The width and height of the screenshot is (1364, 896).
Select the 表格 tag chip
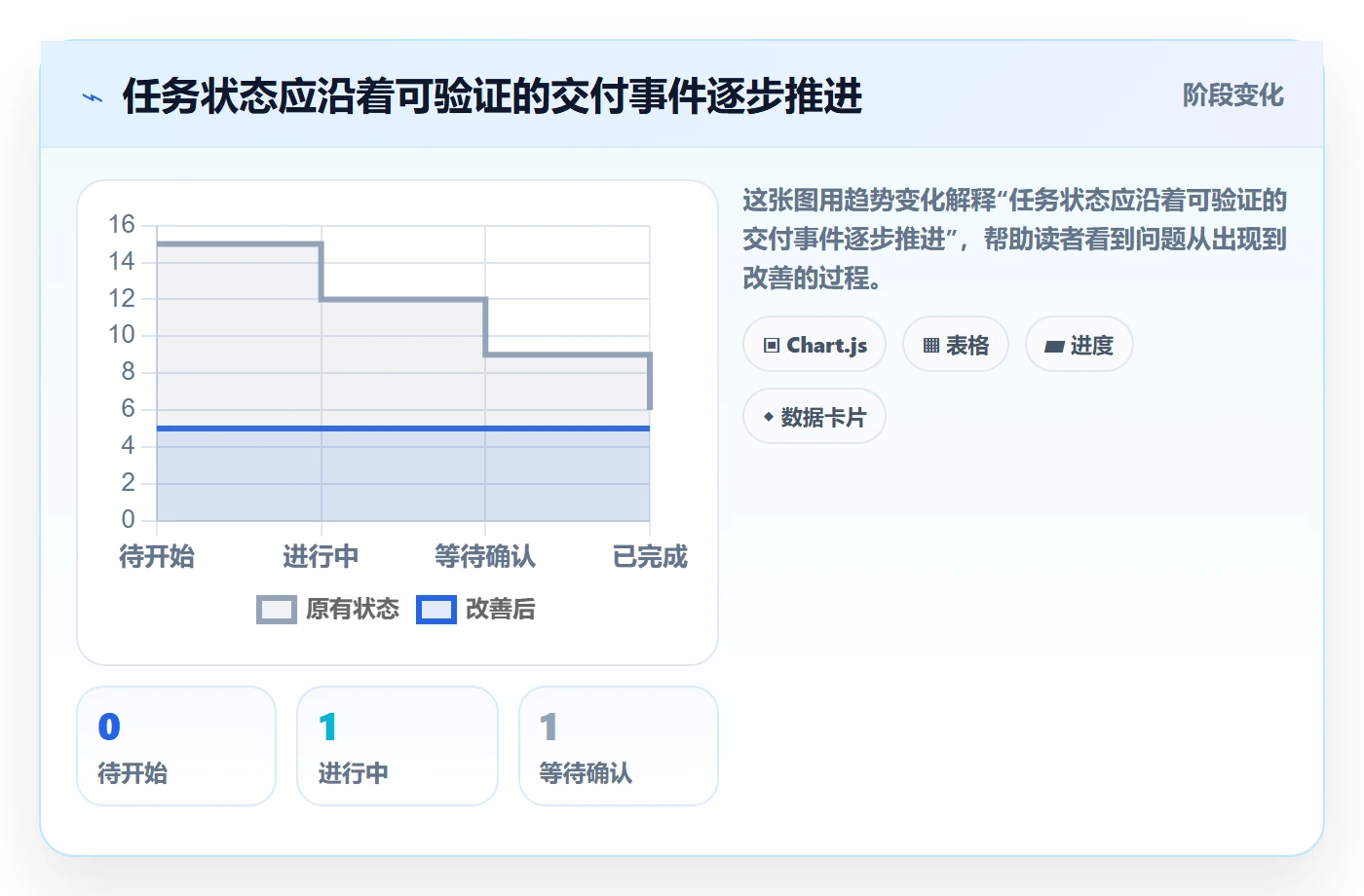tap(956, 345)
